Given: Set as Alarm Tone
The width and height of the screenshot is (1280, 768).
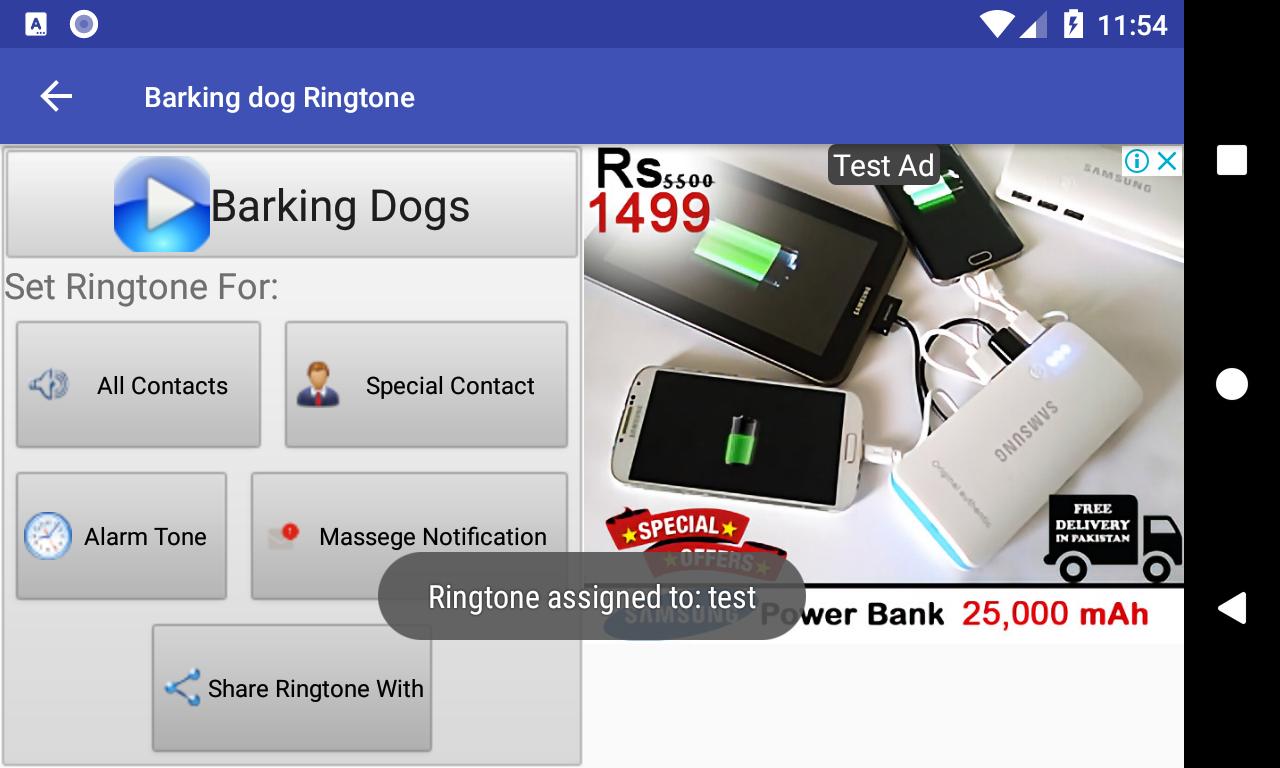Looking at the screenshot, I should click(x=121, y=536).
